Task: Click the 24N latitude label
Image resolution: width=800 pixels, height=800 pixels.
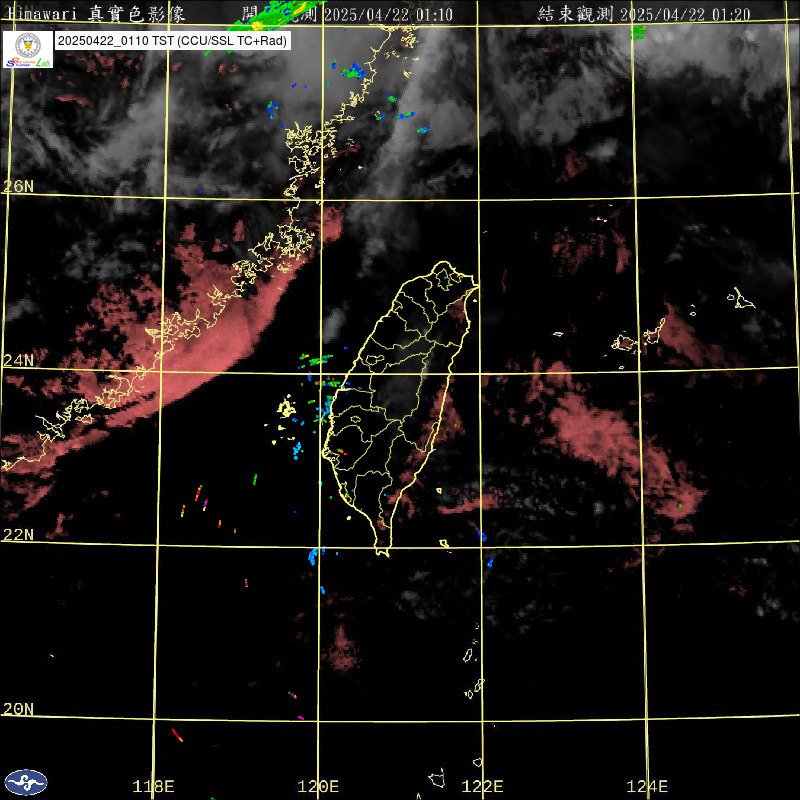Action: point(18,360)
